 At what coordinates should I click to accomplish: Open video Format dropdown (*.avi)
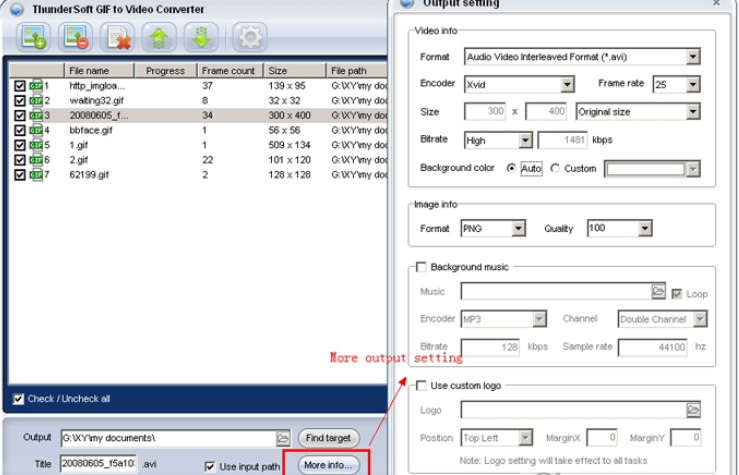tap(693, 57)
